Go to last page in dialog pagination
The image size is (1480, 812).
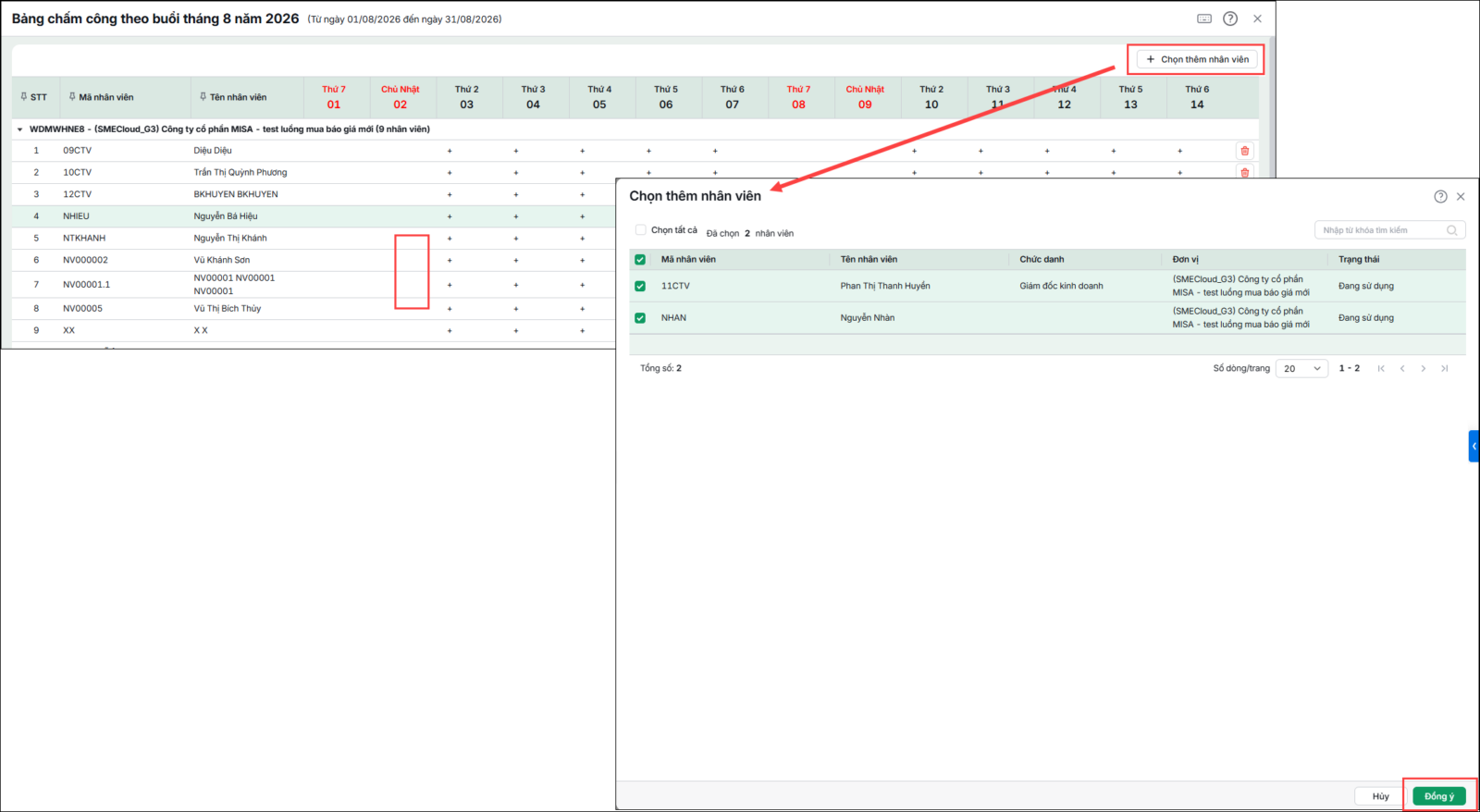point(1445,368)
